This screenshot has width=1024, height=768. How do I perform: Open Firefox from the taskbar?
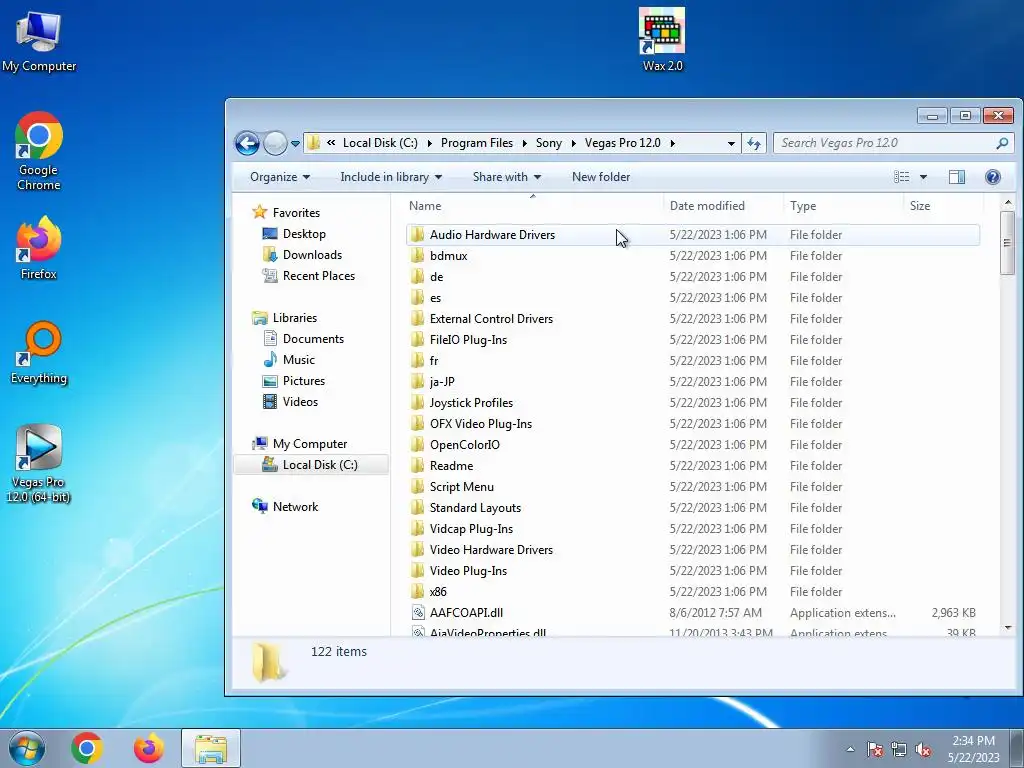click(148, 748)
